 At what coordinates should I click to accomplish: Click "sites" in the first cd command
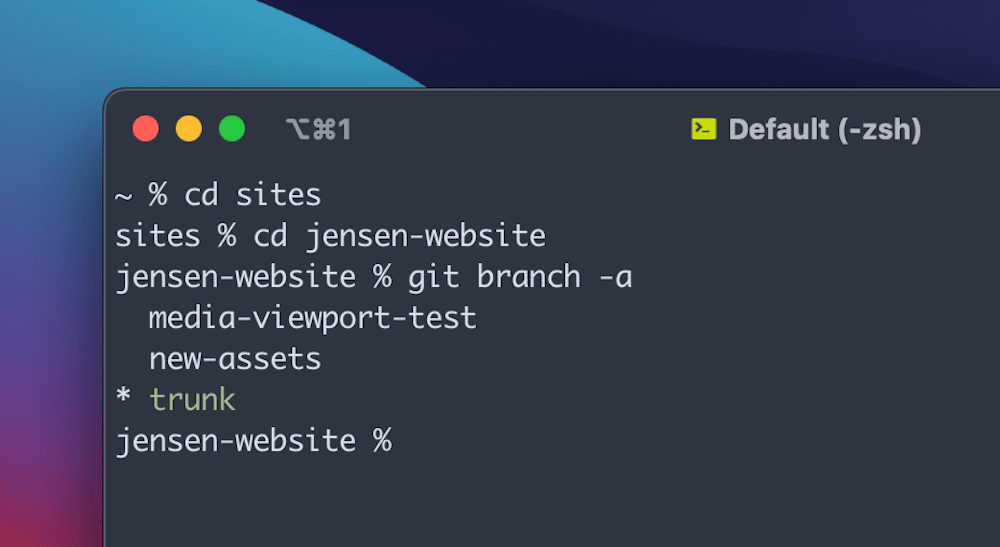click(x=278, y=195)
